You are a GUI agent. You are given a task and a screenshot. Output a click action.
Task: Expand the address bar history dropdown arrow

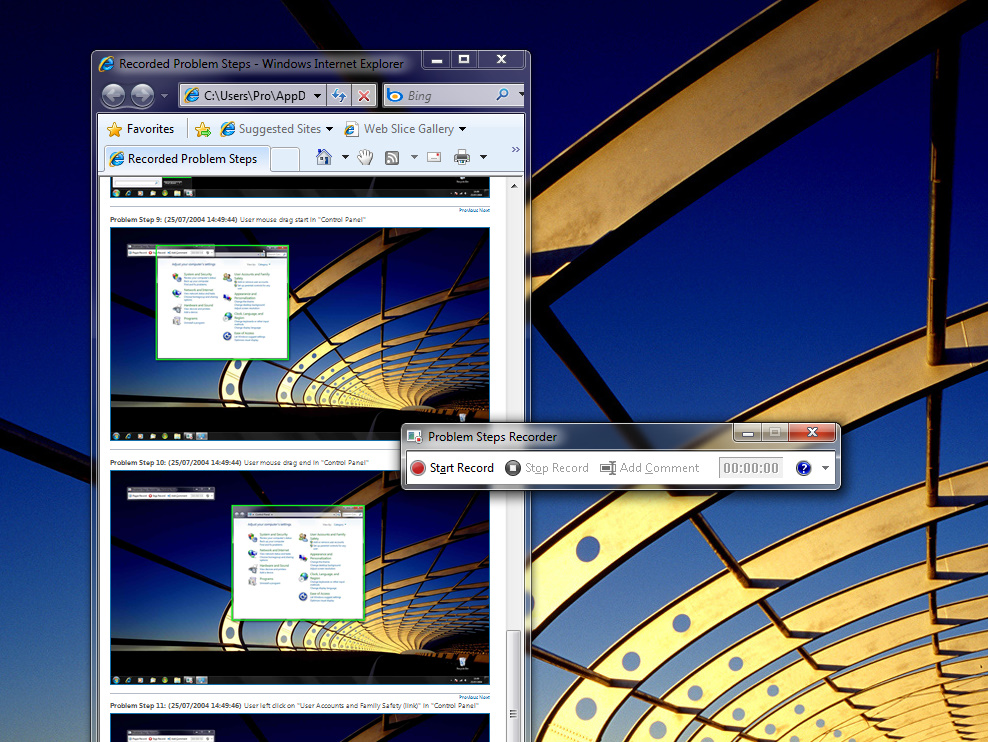[318, 96]
